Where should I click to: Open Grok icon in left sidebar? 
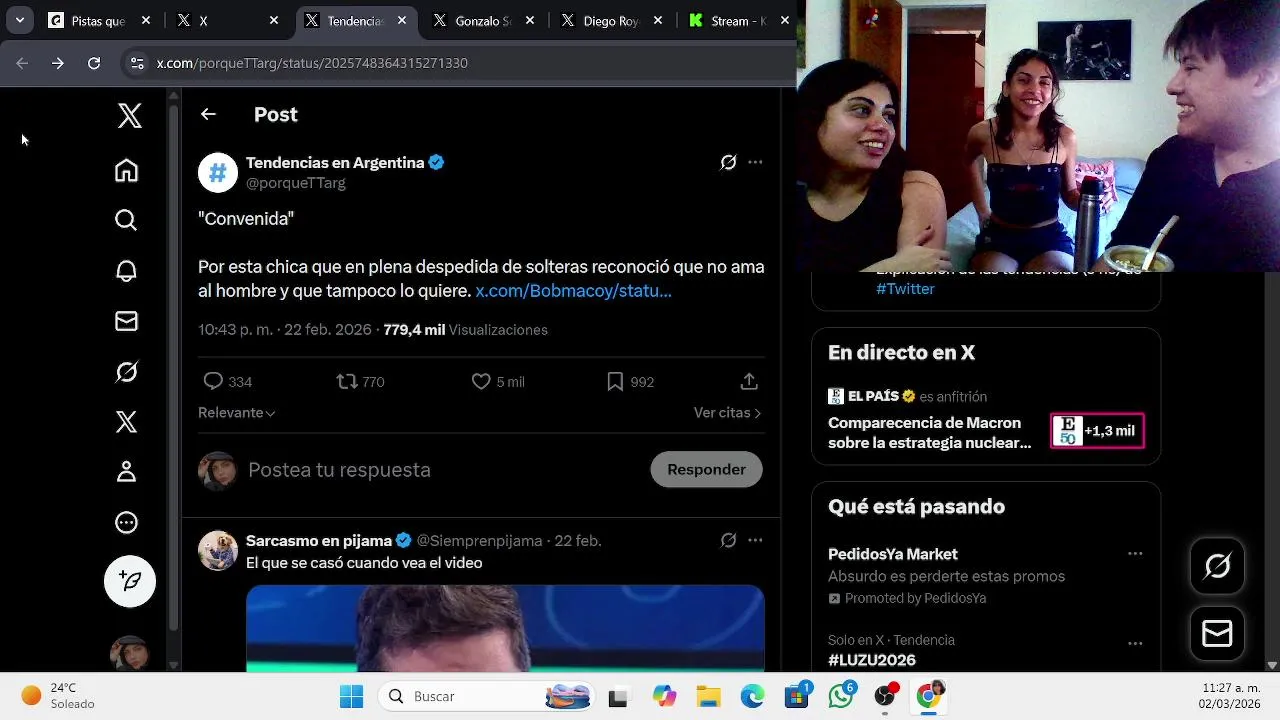click(126, 372)
